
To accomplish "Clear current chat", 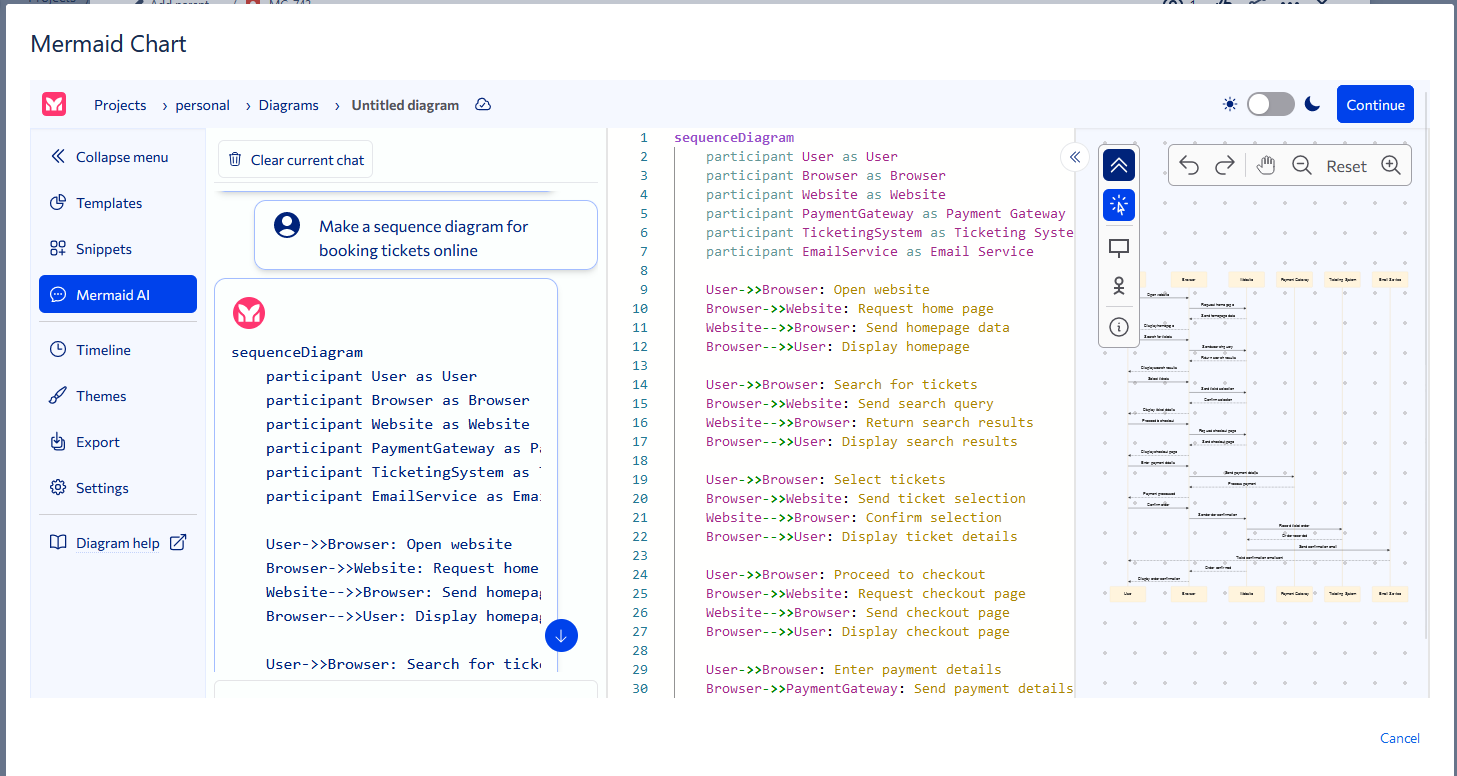I will (x=295, y=159).
